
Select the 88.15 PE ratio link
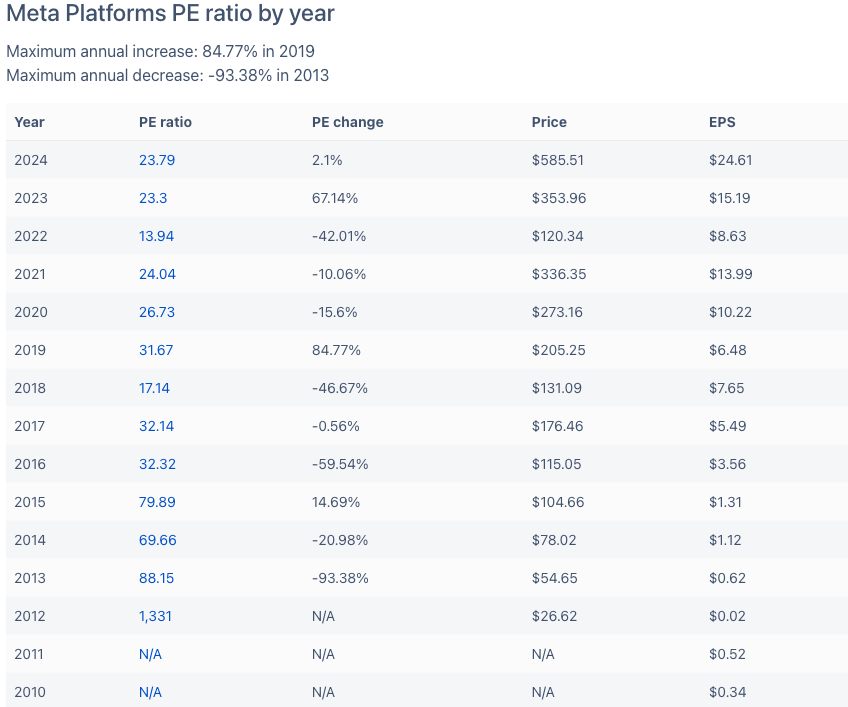tap(157, 578)
